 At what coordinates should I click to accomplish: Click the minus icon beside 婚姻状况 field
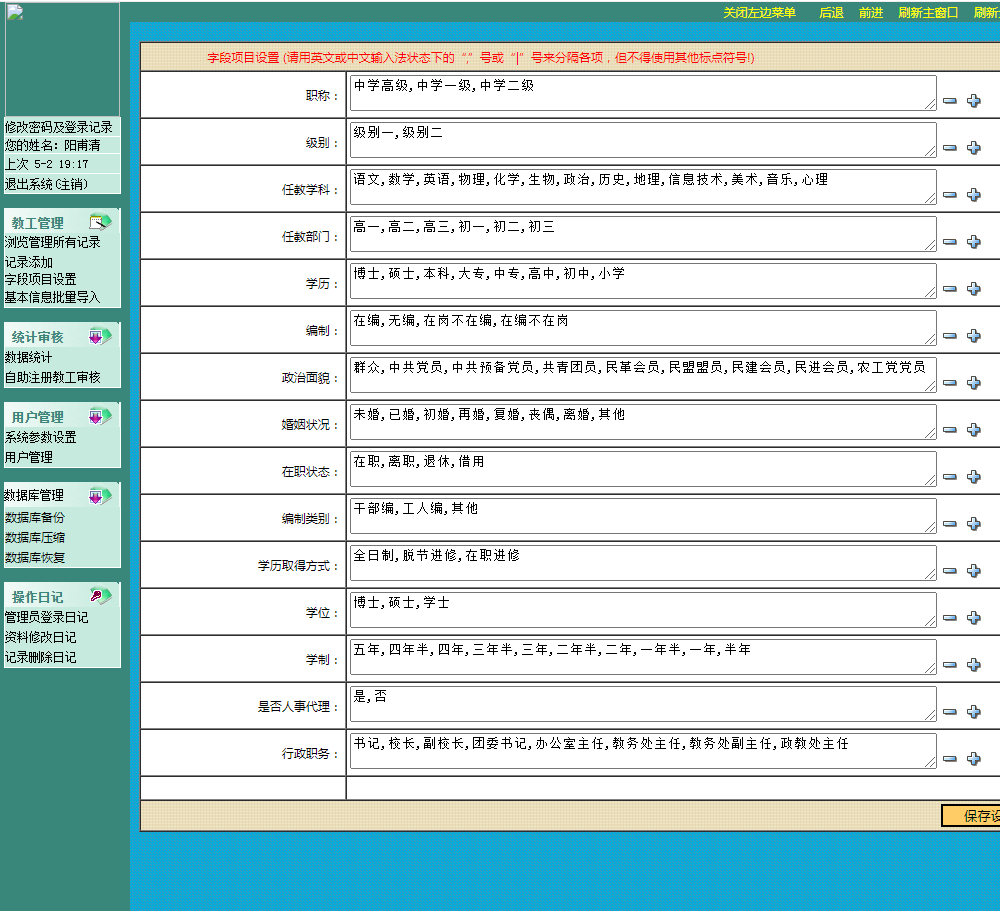(950, 430)
